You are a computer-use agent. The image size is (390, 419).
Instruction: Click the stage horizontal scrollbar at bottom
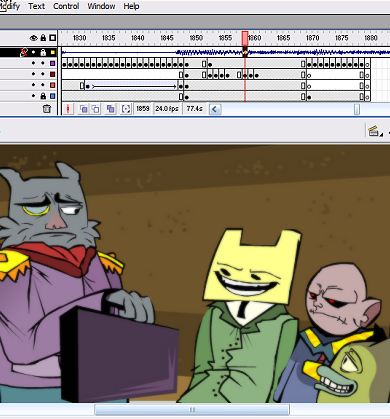192,410
